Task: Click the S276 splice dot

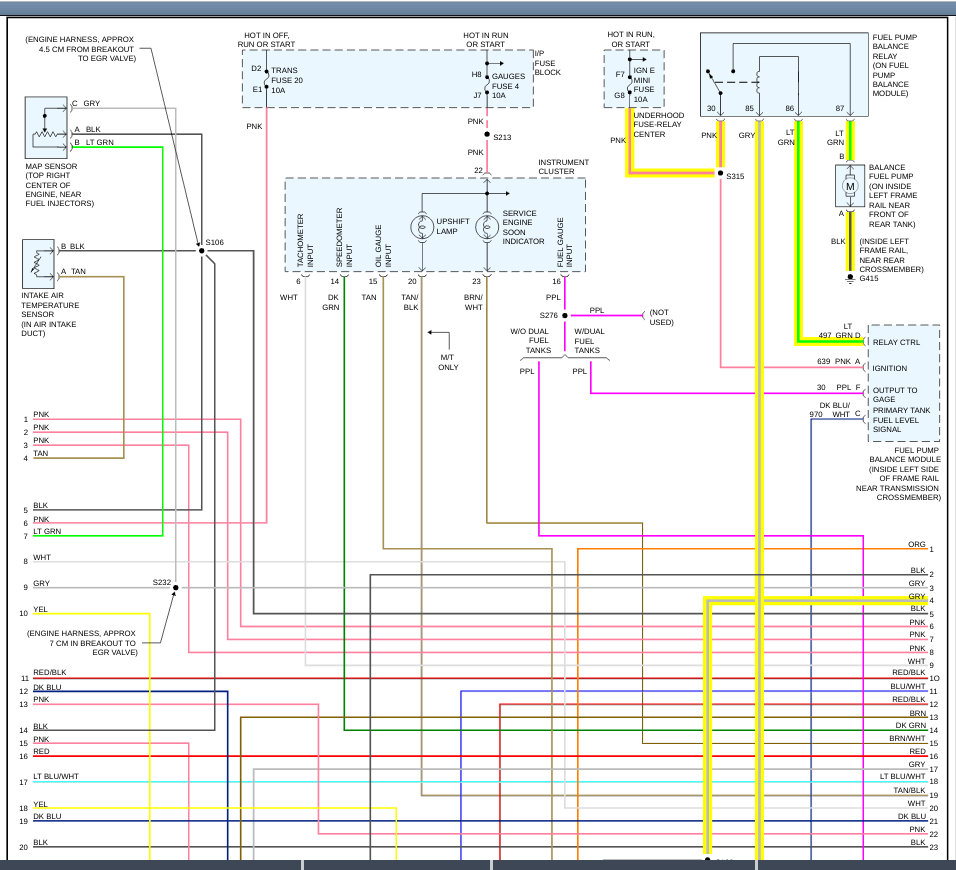Action: coord(565,315)
